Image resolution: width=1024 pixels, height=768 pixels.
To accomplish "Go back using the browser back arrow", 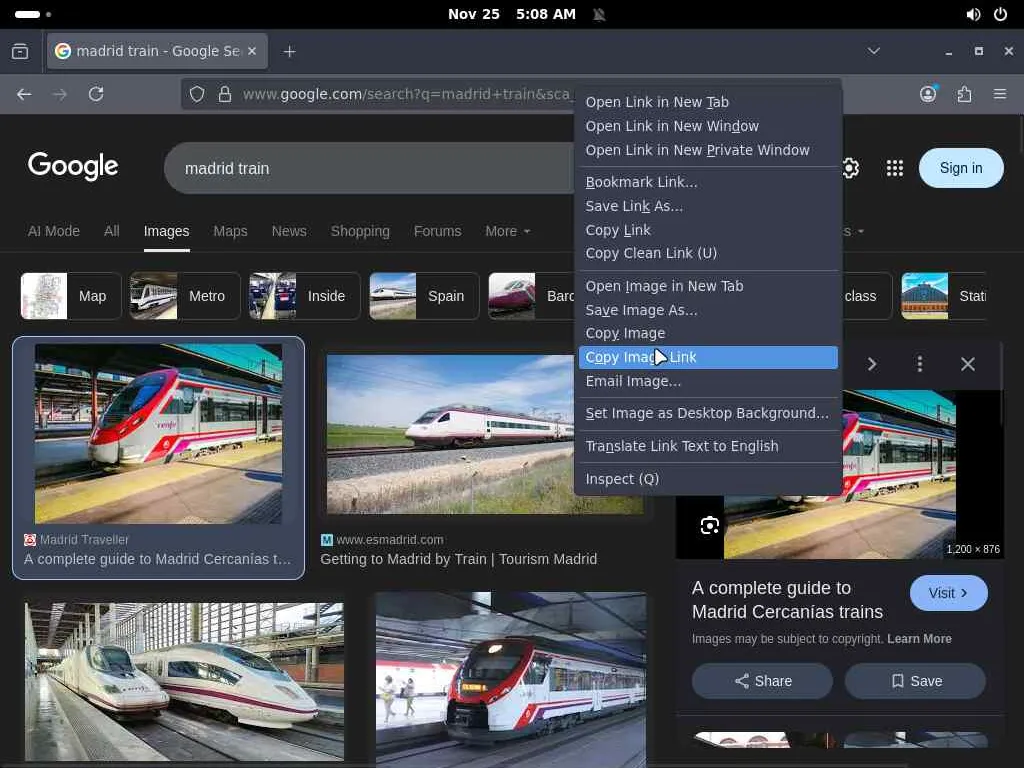I will point(24,94).
